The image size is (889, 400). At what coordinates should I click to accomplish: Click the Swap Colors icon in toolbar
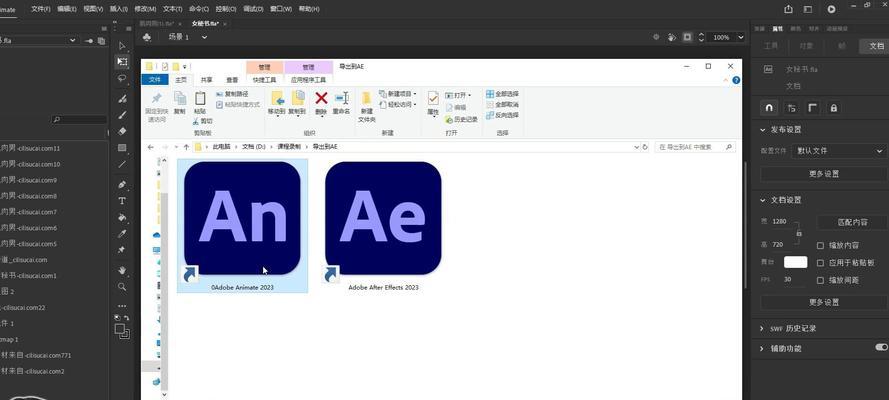point(126,318)
